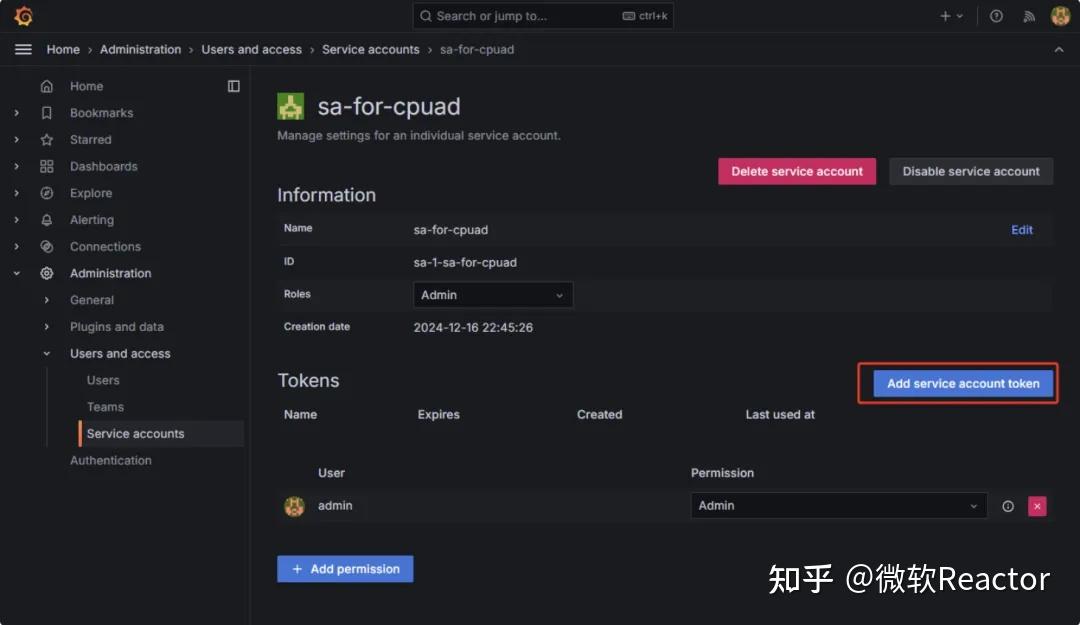The width and height of the screenshot is (1080, 625).
Task: Click the news feed icon near the avatar
Action: (1031, 15)
